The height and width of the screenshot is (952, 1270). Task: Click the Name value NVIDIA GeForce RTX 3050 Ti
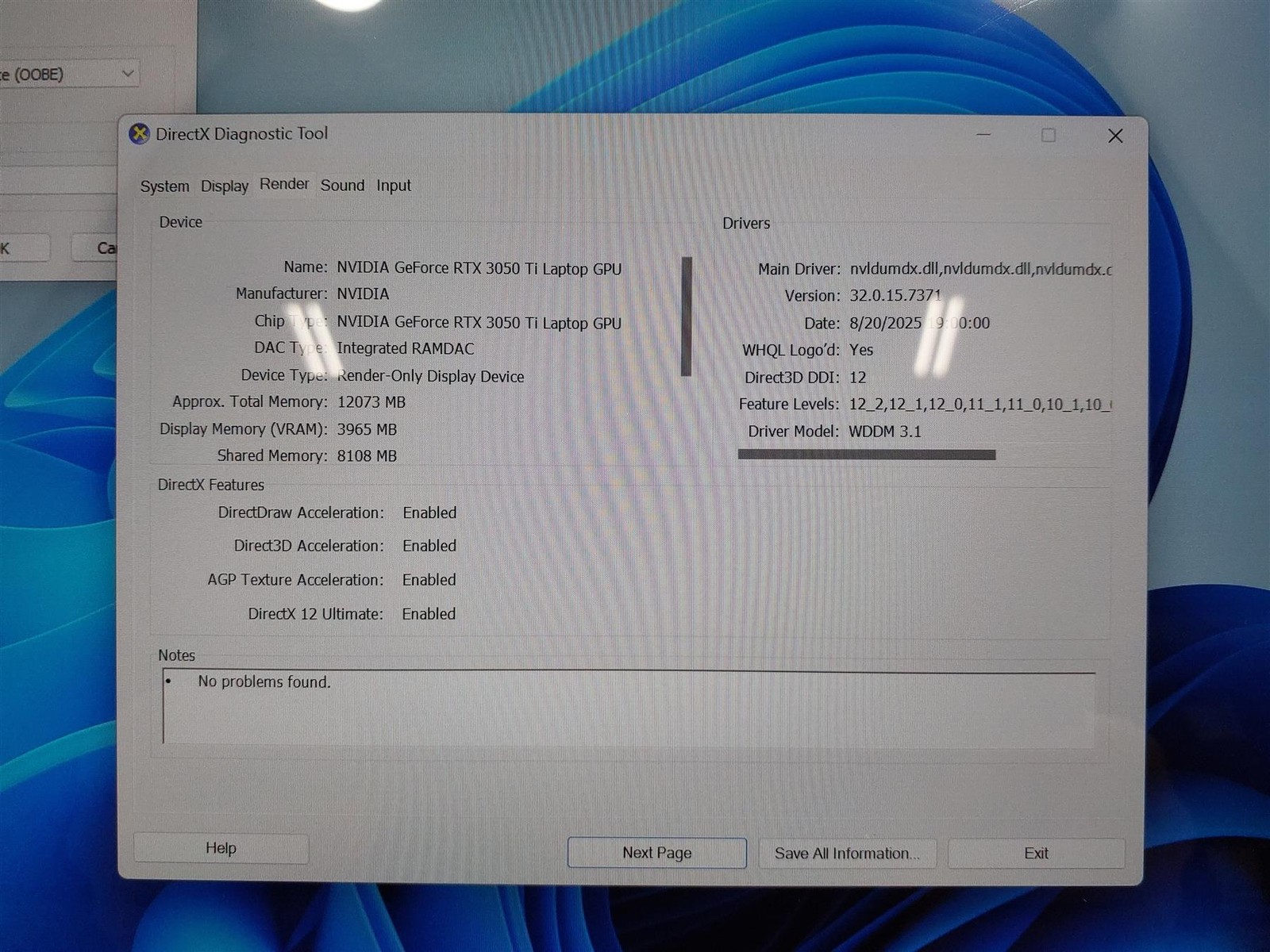(x=479, y=268)
